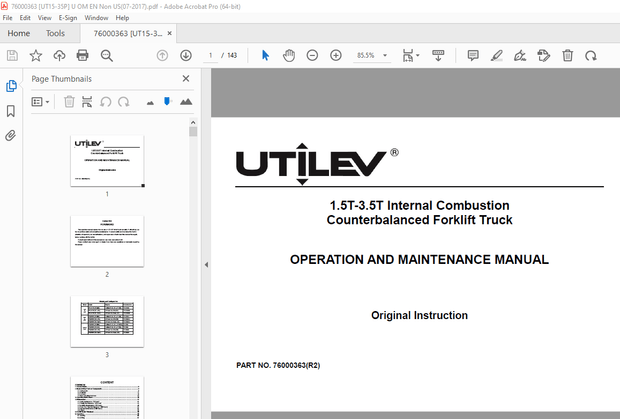Rotate thumbnail counterclockwise

coord(106,102)
